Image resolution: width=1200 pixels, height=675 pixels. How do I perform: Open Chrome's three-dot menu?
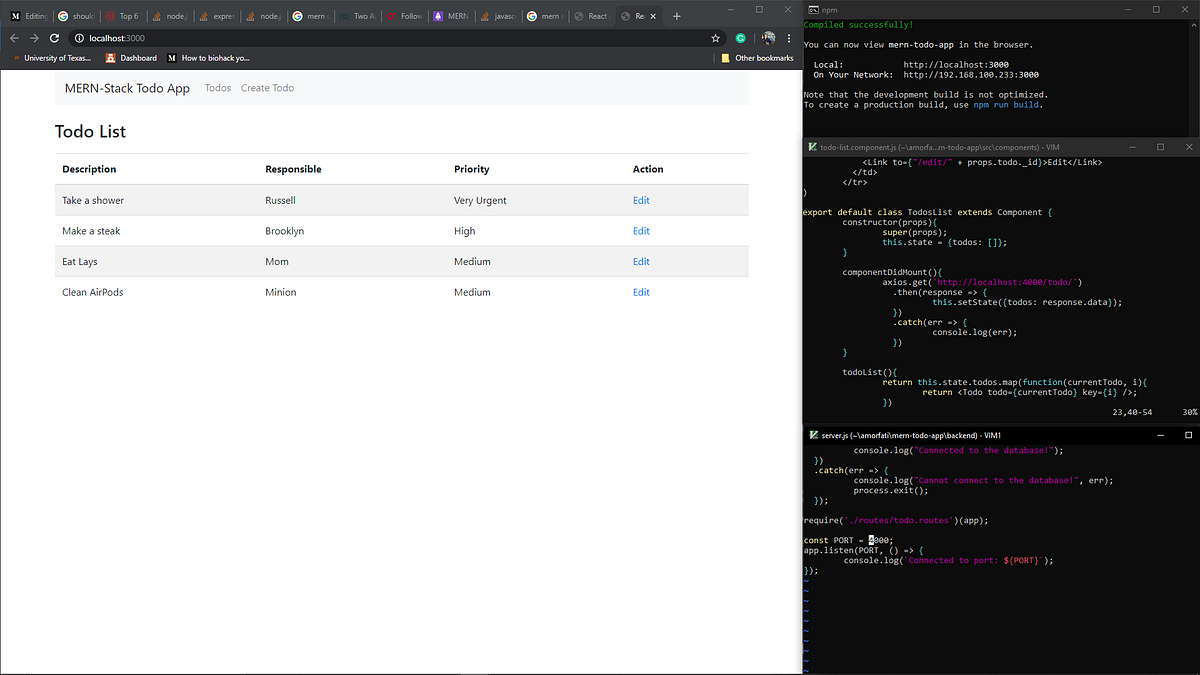[789, 36]
